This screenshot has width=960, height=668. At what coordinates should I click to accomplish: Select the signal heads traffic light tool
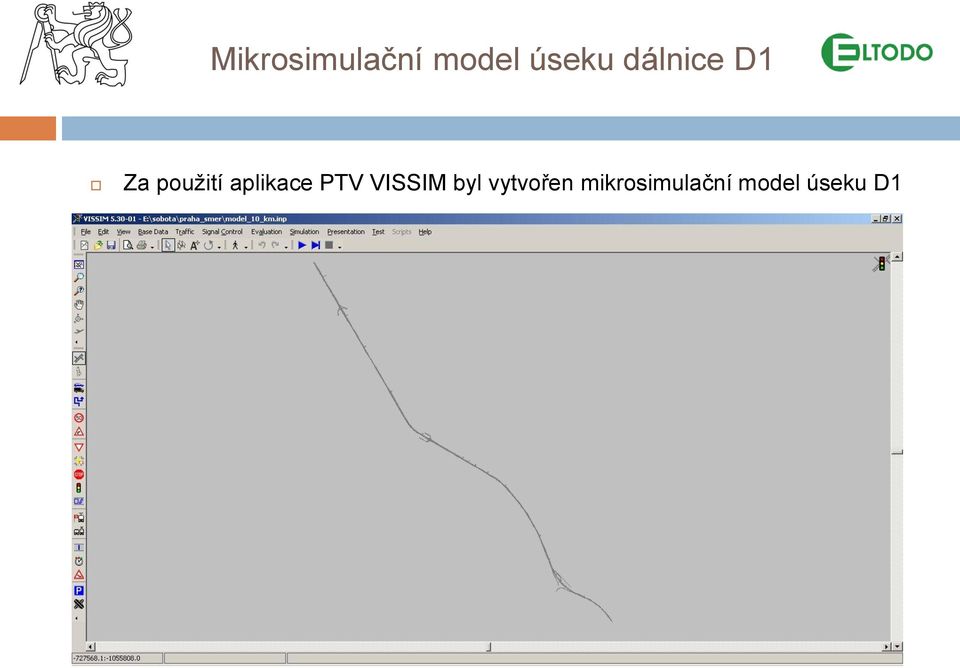79,488
